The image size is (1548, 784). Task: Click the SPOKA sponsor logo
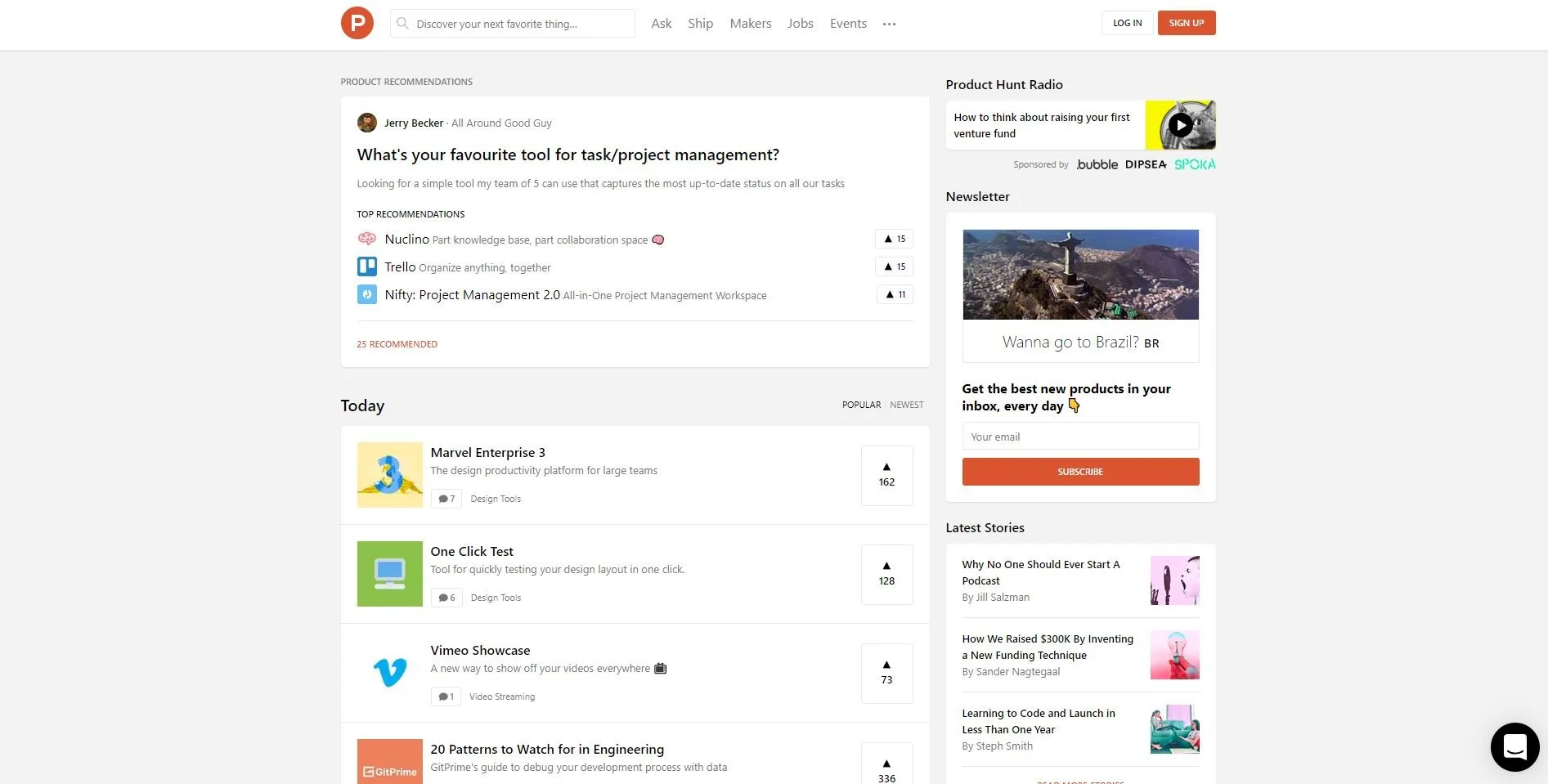1195,164
